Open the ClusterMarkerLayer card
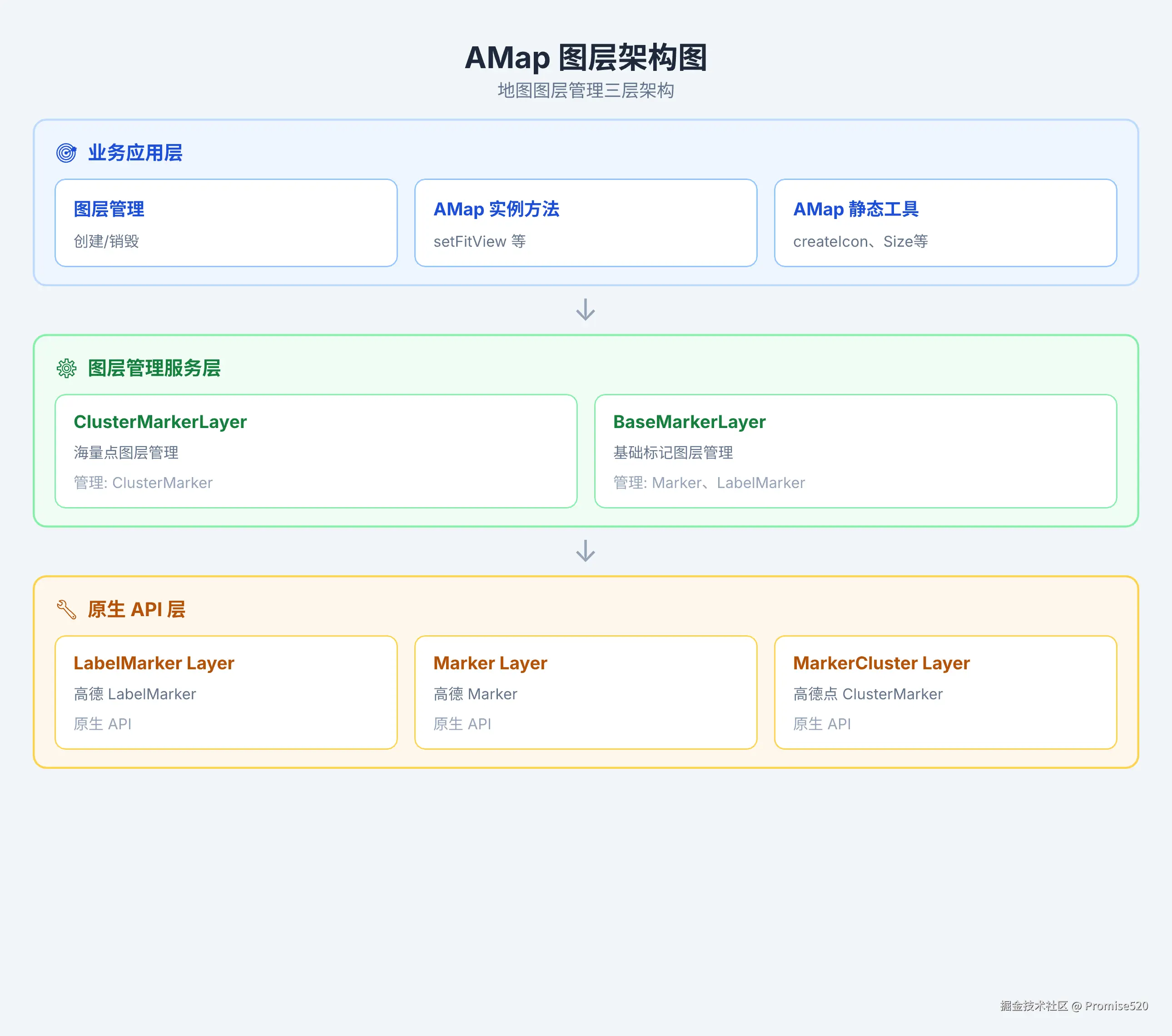Viewport: 1172px width, 1036px height. pyautogui.click(x=316, y=451)
